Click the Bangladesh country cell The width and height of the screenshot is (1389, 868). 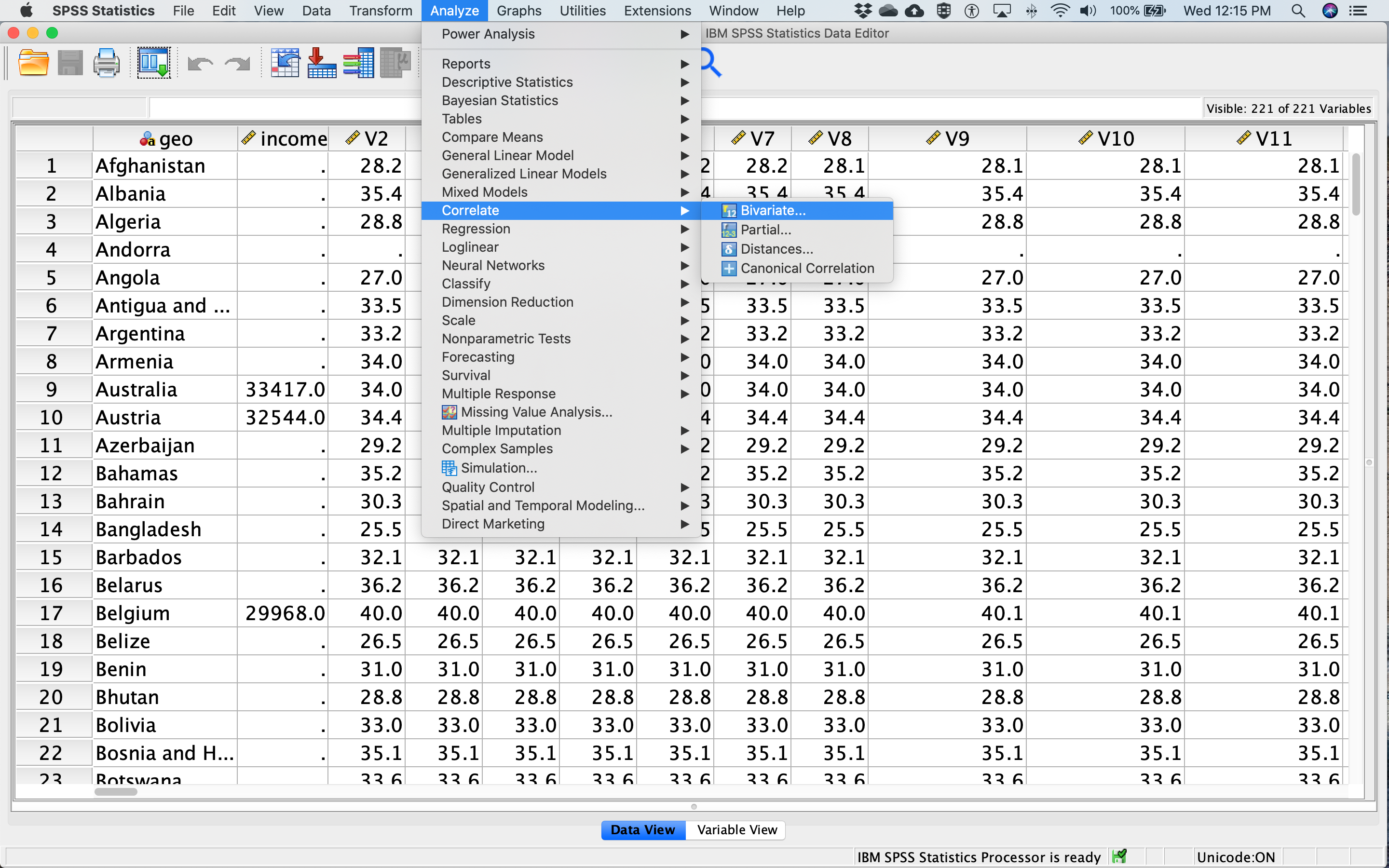pyautogui.click(x=165, y=530)
